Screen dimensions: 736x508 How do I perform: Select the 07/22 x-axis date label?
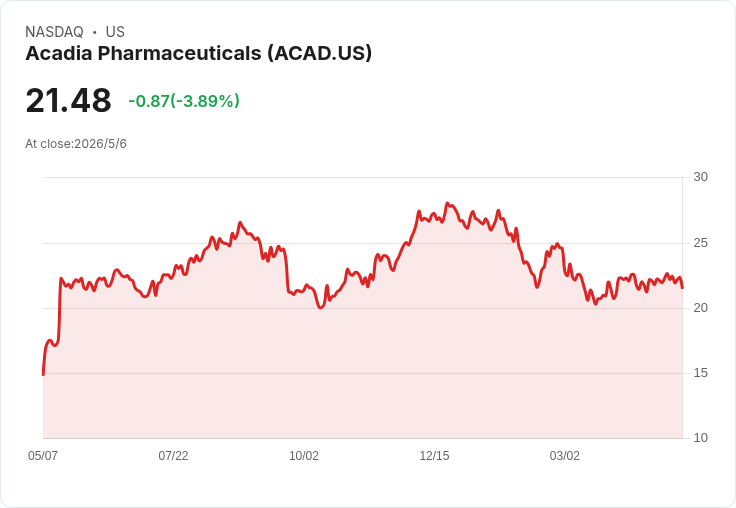click(173, 455)
